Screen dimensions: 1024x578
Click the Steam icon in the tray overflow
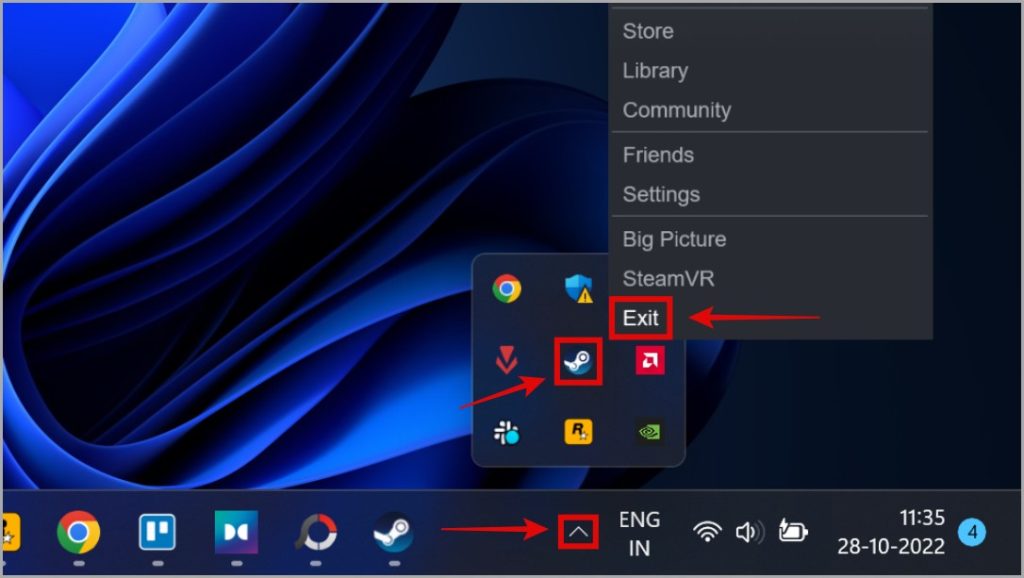click(x=579, y=361)
